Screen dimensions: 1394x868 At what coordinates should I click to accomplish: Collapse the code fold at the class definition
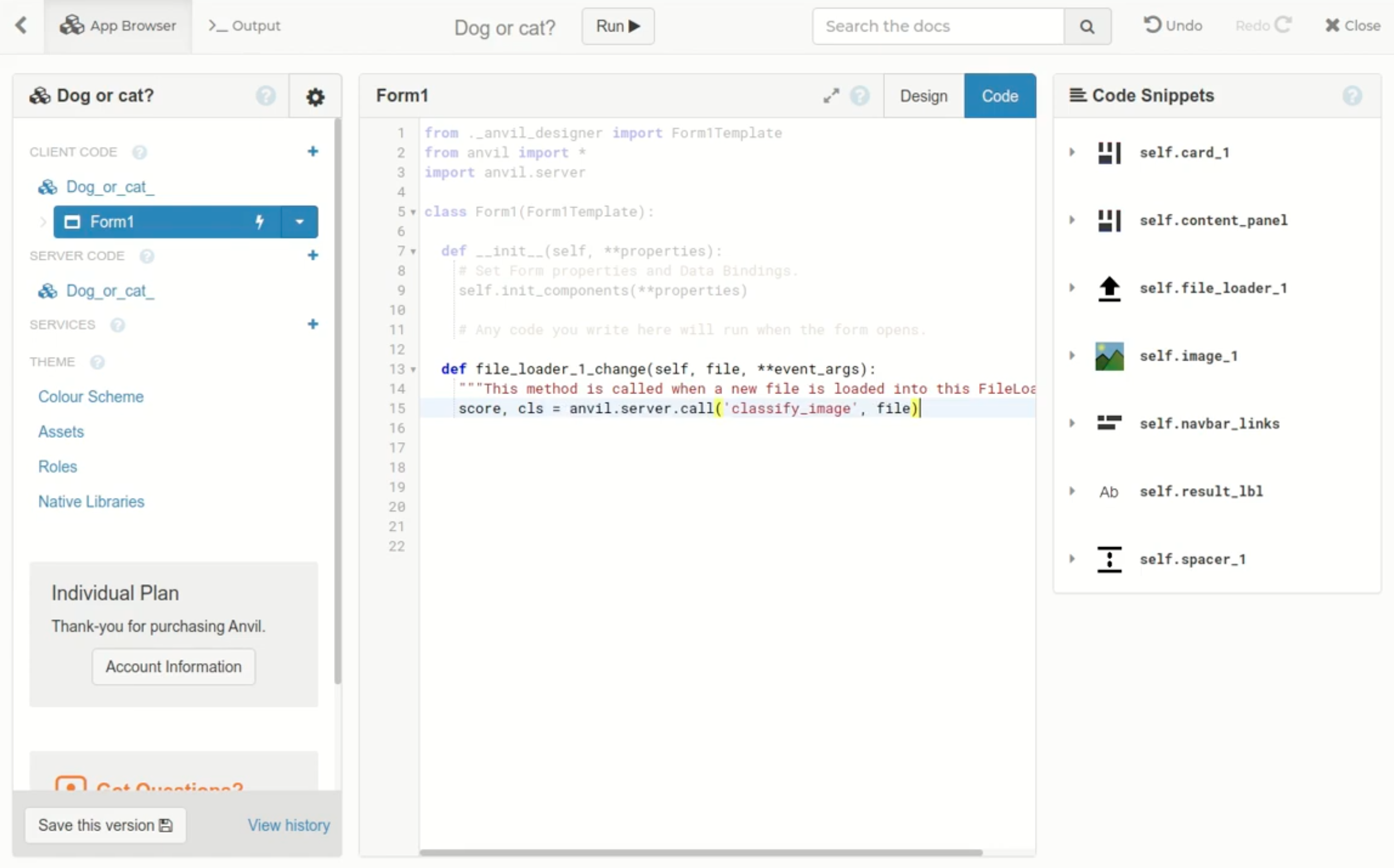413,212
